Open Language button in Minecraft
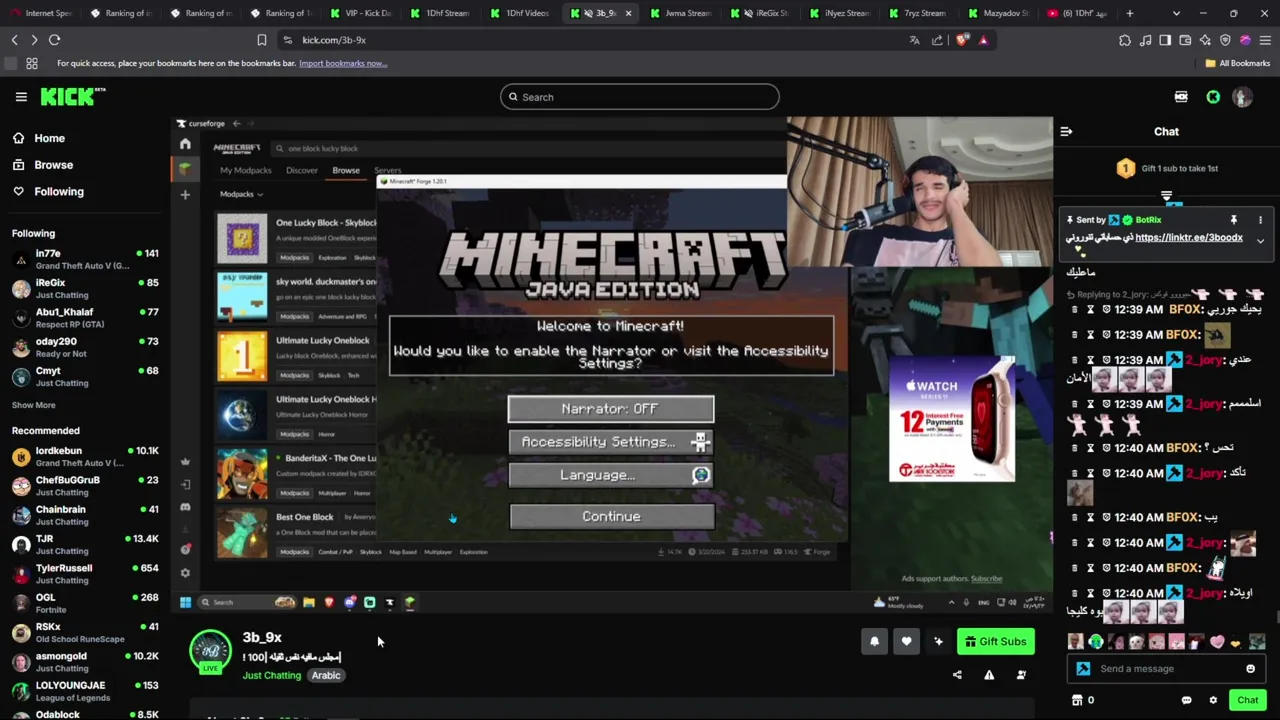The image size is (1280, 720). coord(610,475)
